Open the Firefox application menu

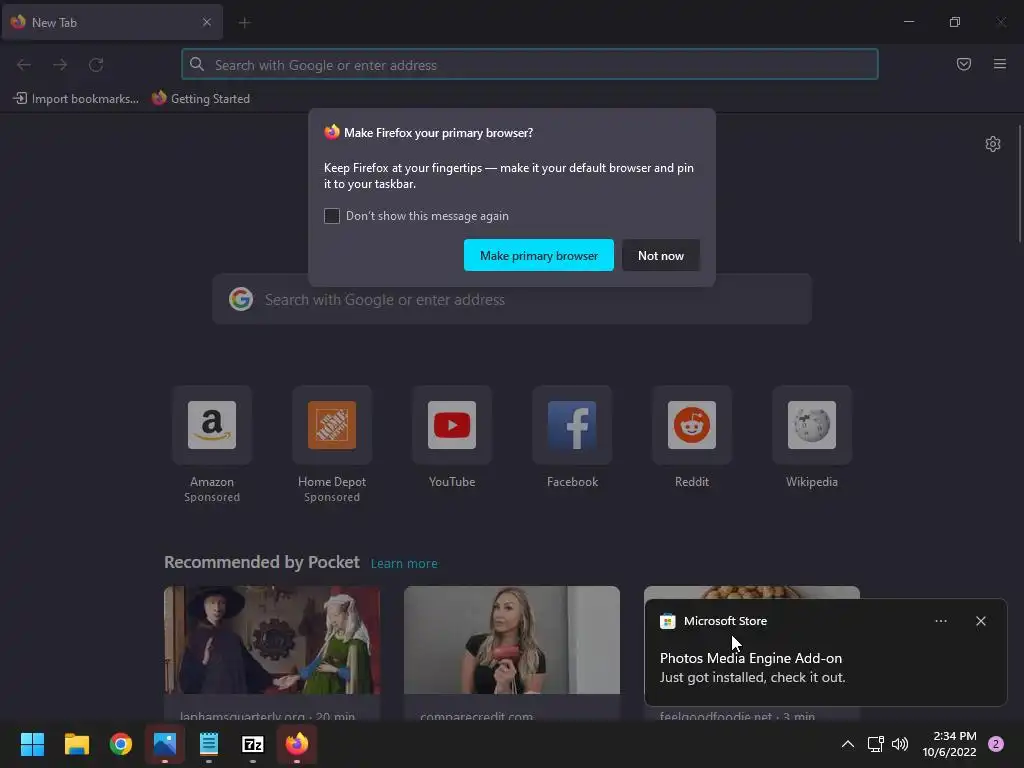point(999,64)
